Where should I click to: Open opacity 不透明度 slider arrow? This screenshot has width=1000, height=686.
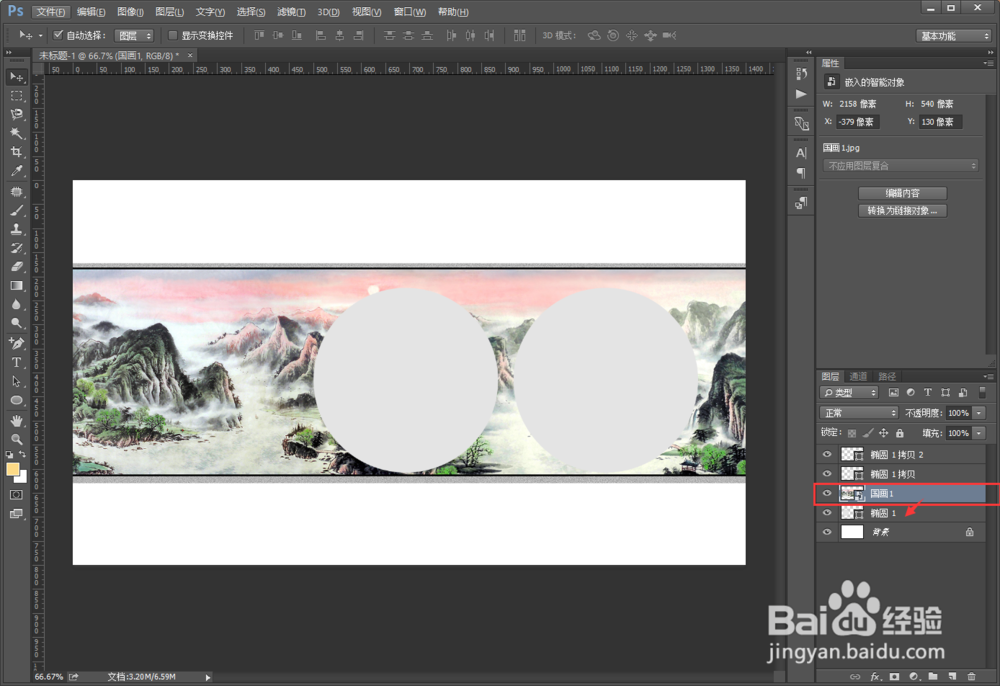(x=979, y=413)
